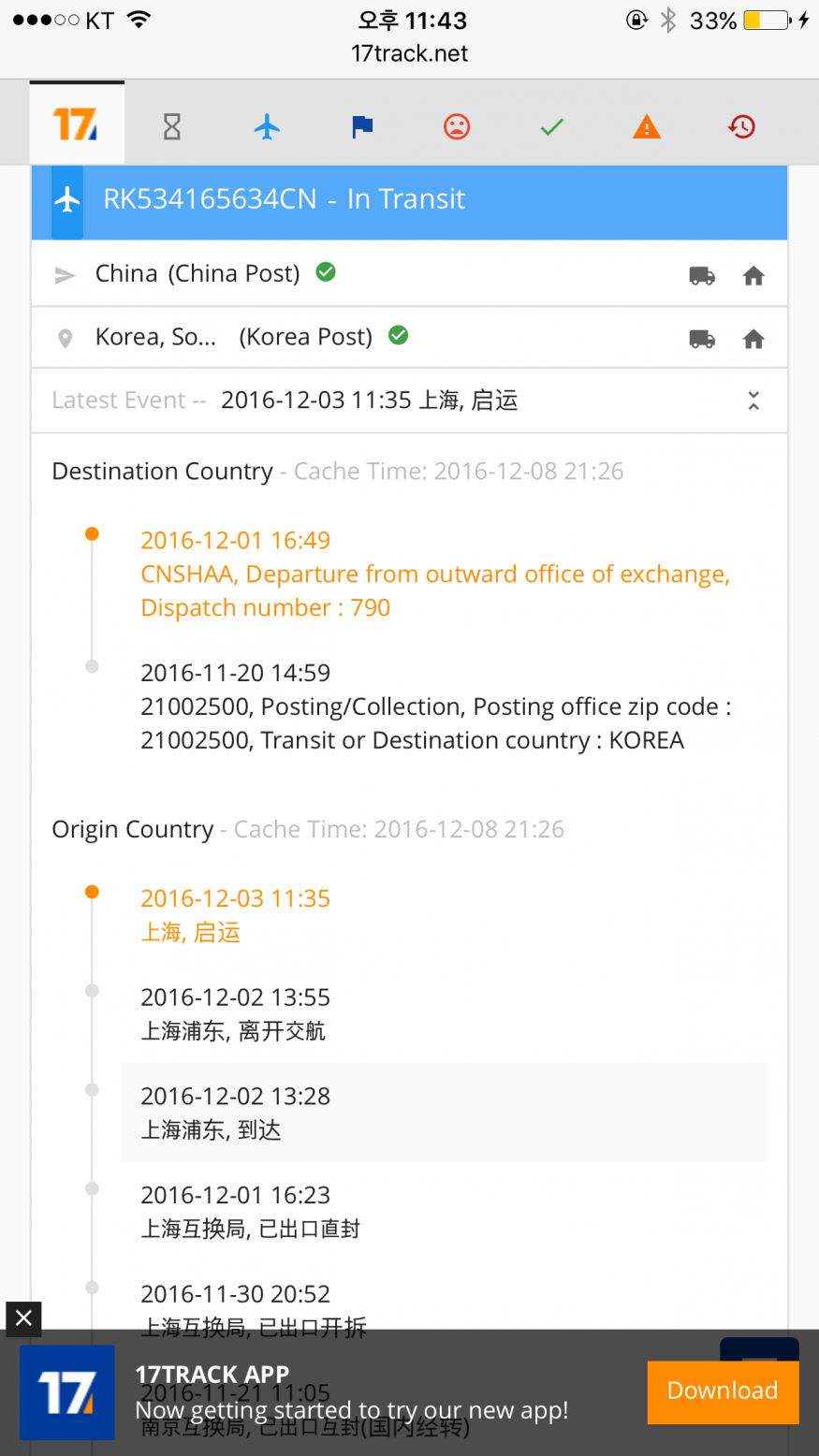819x1456 pixels.
Task: Open the China (China Post) carrier selector
Action: pos(197,274)
